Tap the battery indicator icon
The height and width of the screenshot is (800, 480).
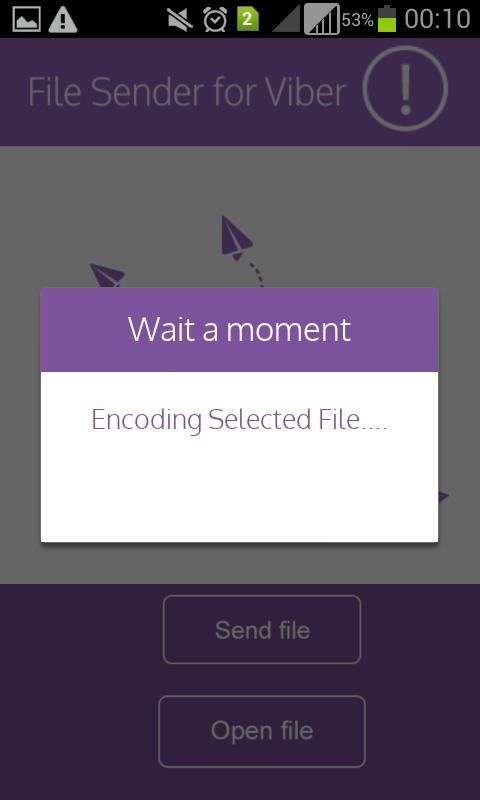[387, 19]
